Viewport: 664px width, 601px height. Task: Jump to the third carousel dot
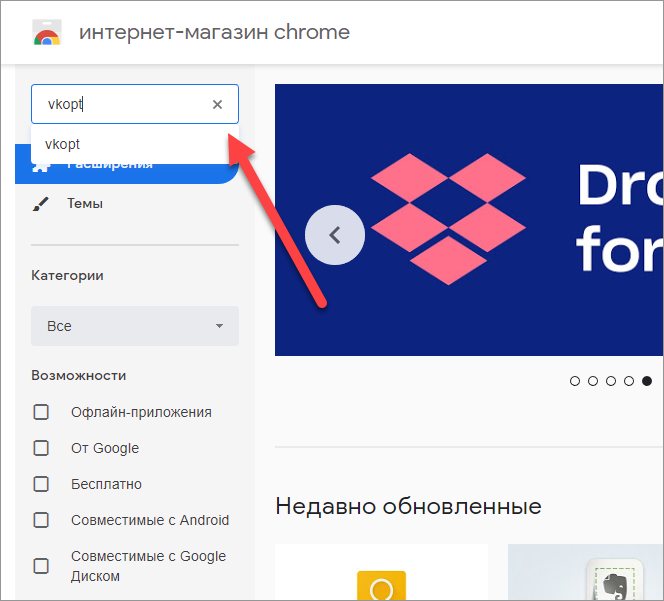611,381
